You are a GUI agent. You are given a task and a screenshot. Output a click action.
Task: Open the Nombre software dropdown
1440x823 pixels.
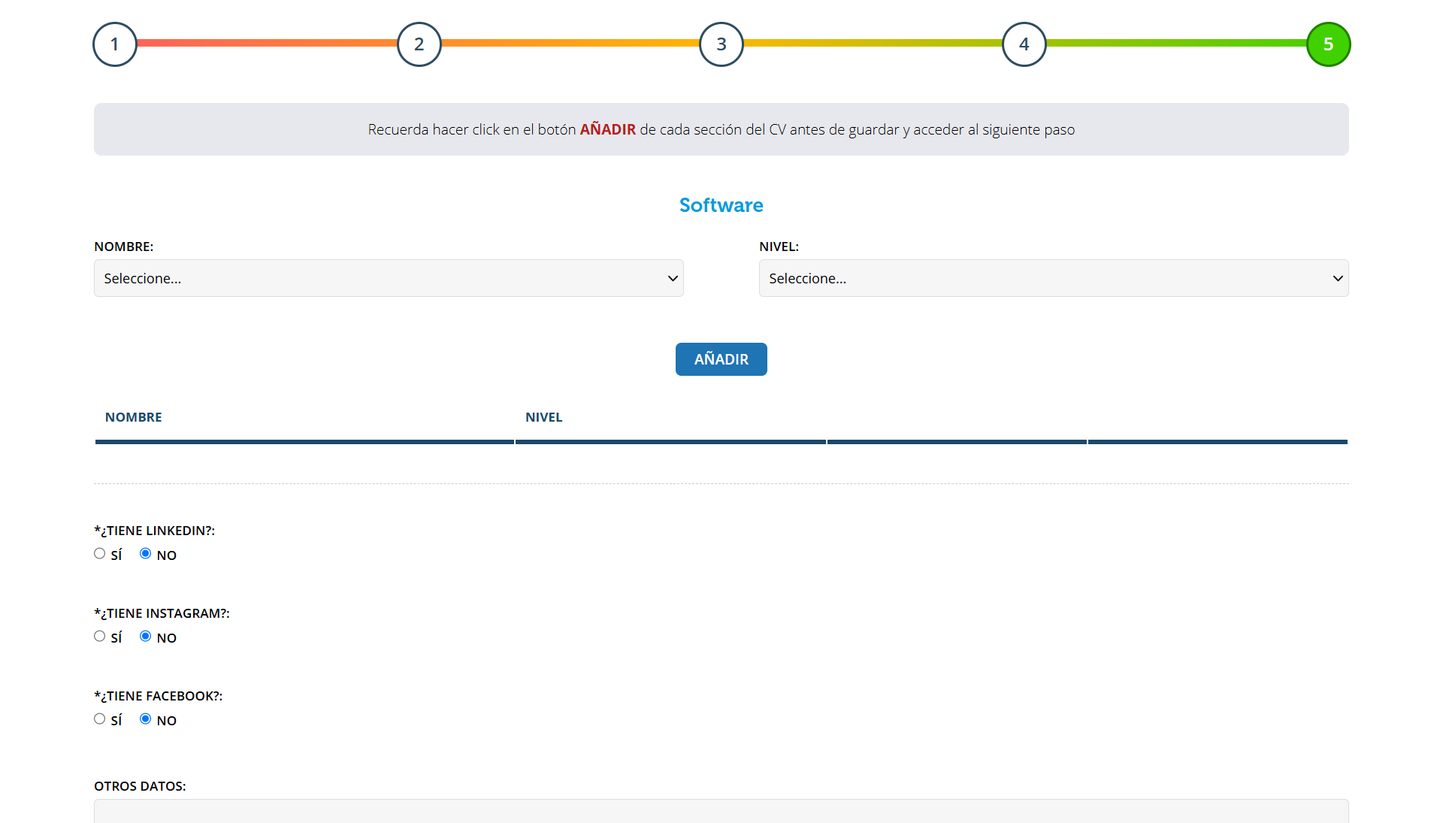(389, 278)
